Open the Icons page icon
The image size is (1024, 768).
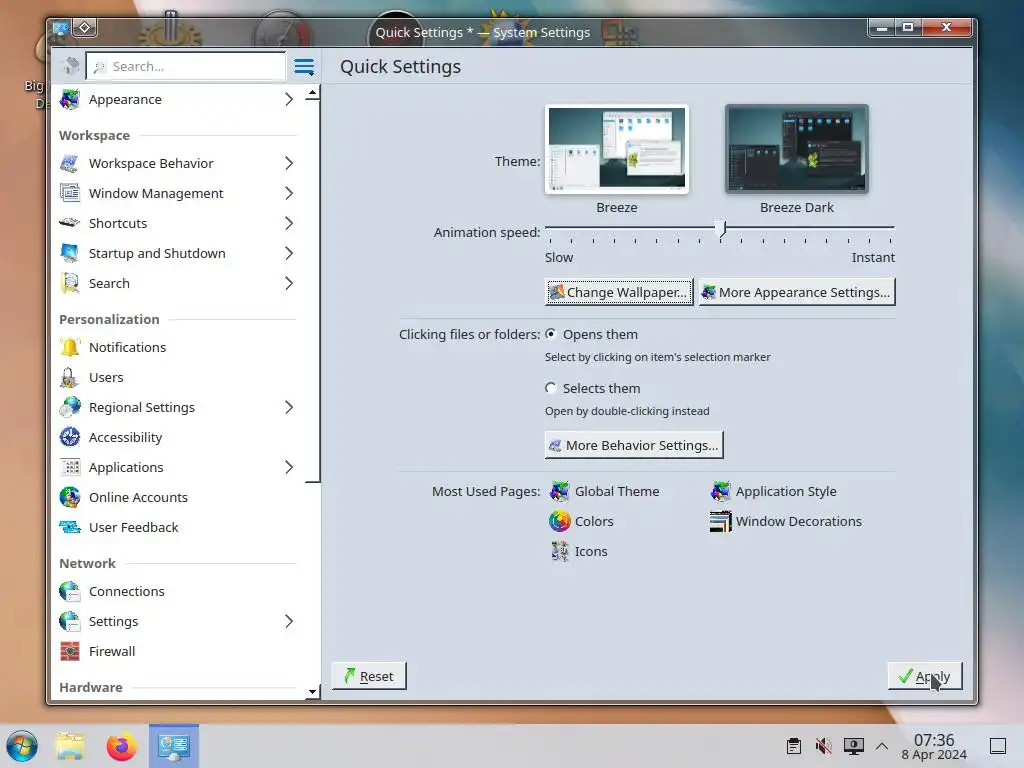[560, 551]
